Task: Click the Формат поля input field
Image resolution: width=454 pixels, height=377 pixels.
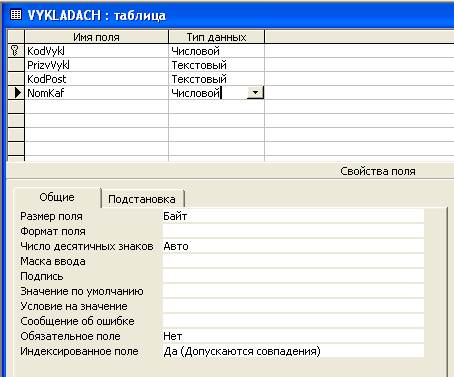Action: (293, 231)
